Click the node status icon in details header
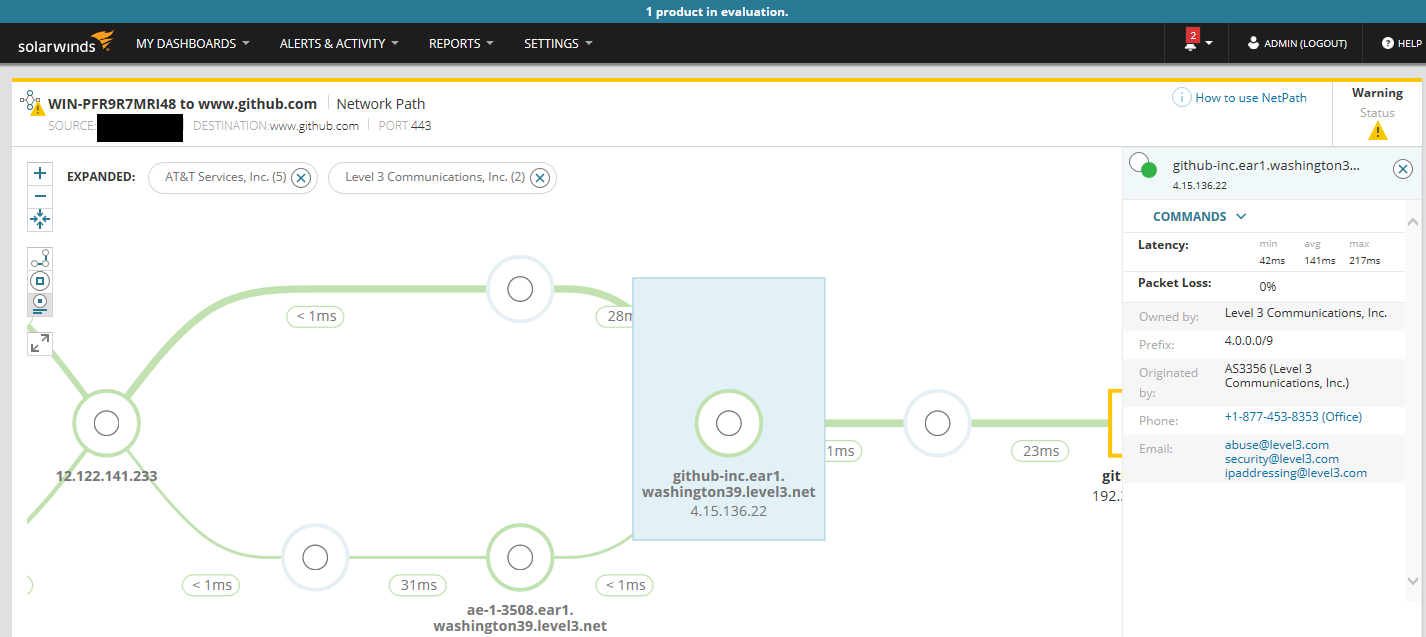The height and width of the screenshot is (637, 1426). point(1143,164)
